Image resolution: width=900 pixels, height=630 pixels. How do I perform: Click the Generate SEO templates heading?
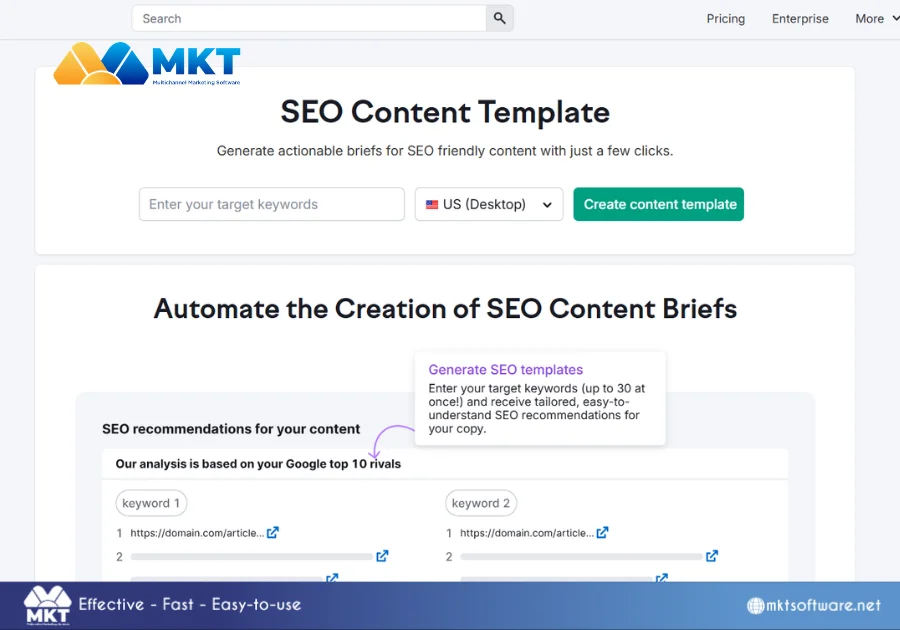pos(506,370)
